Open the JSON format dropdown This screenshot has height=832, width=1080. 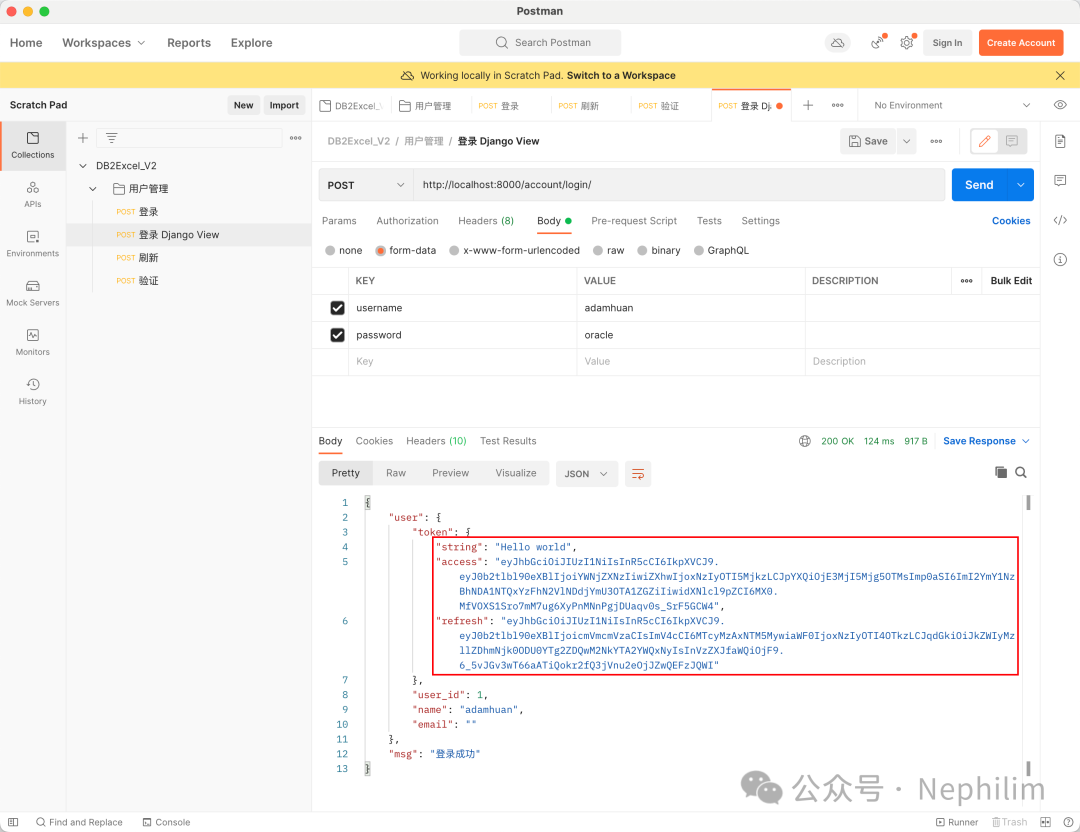point(586,474)
